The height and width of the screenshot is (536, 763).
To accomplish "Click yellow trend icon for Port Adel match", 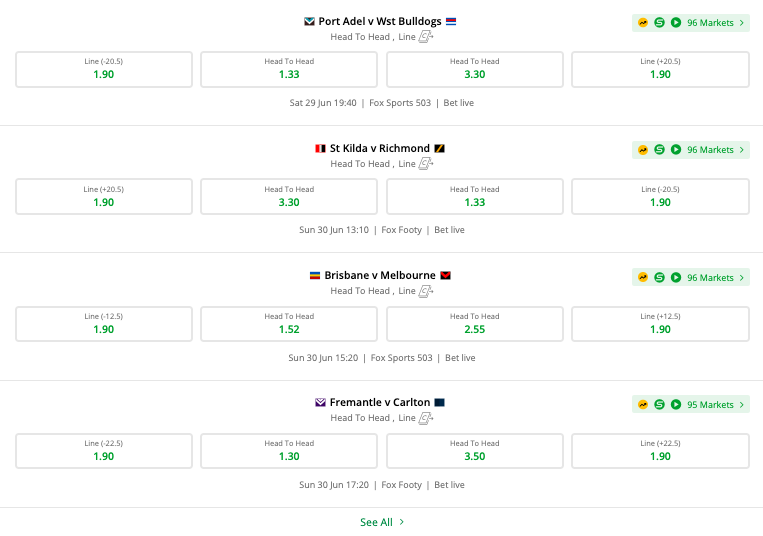I will tap(643, 22).
